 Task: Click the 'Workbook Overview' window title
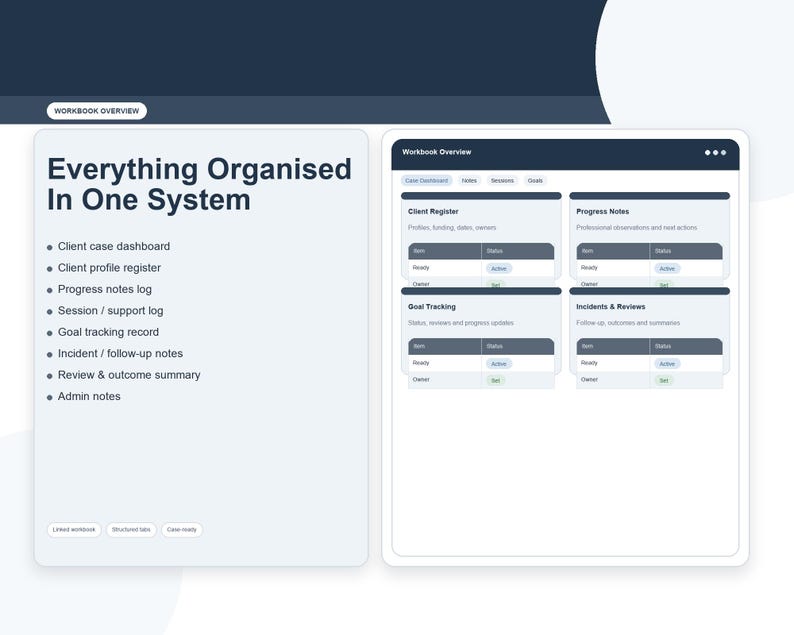(x=436, y=152)
